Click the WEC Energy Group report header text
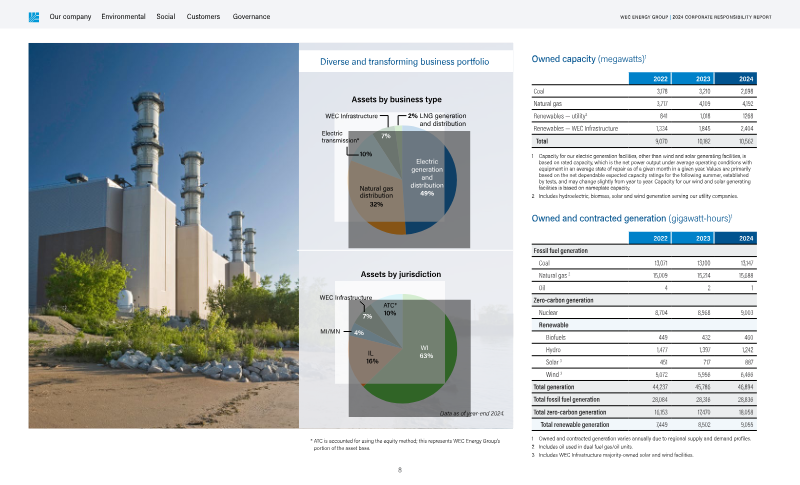This screenshot has width=800, height=485. 697,18
